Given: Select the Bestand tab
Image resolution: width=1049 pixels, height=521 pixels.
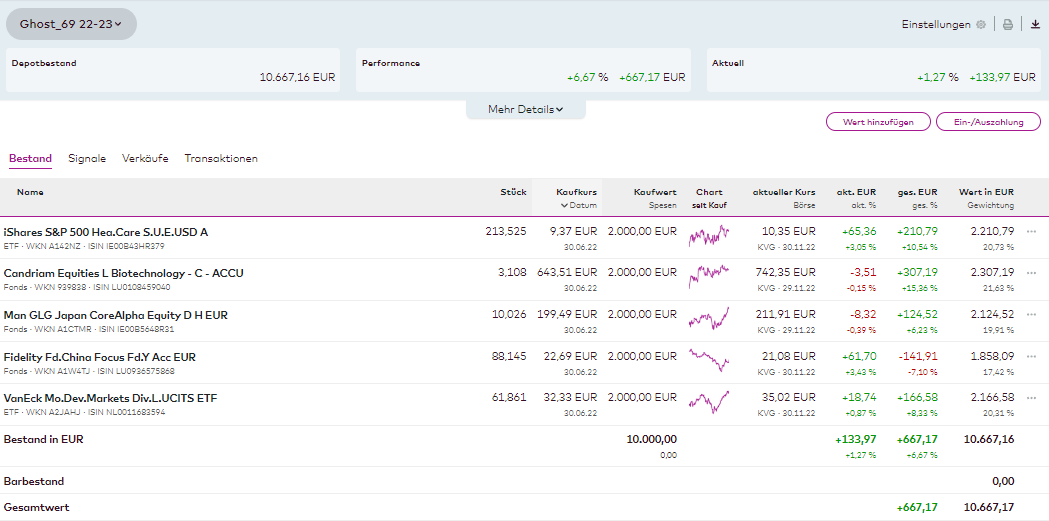Looking at the screenshot, I should tap(30, 158).
